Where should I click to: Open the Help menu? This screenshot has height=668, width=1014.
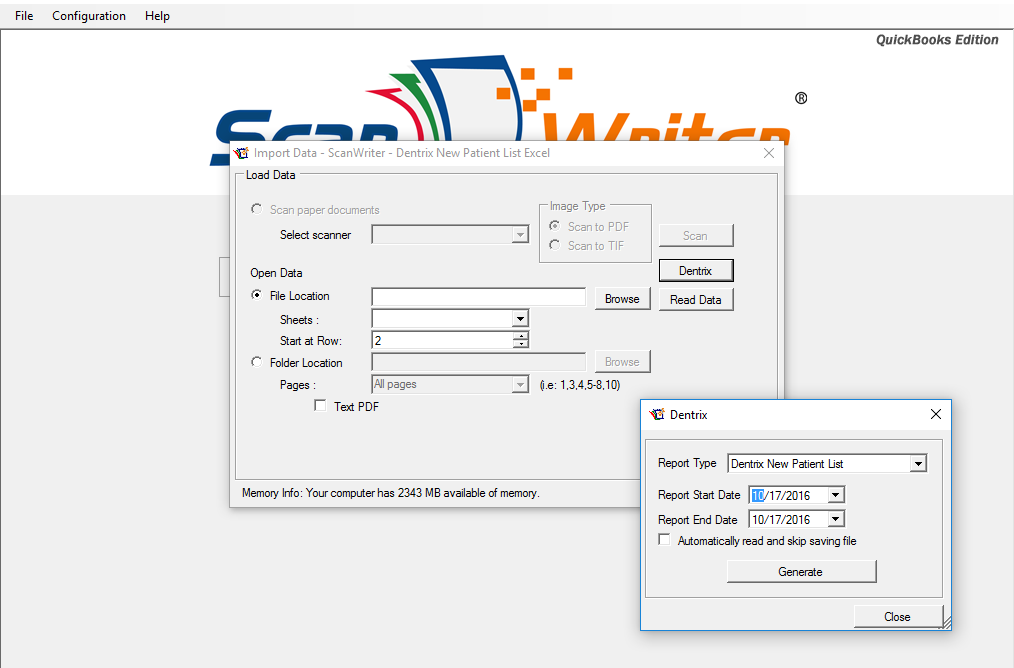pos(157,16)
